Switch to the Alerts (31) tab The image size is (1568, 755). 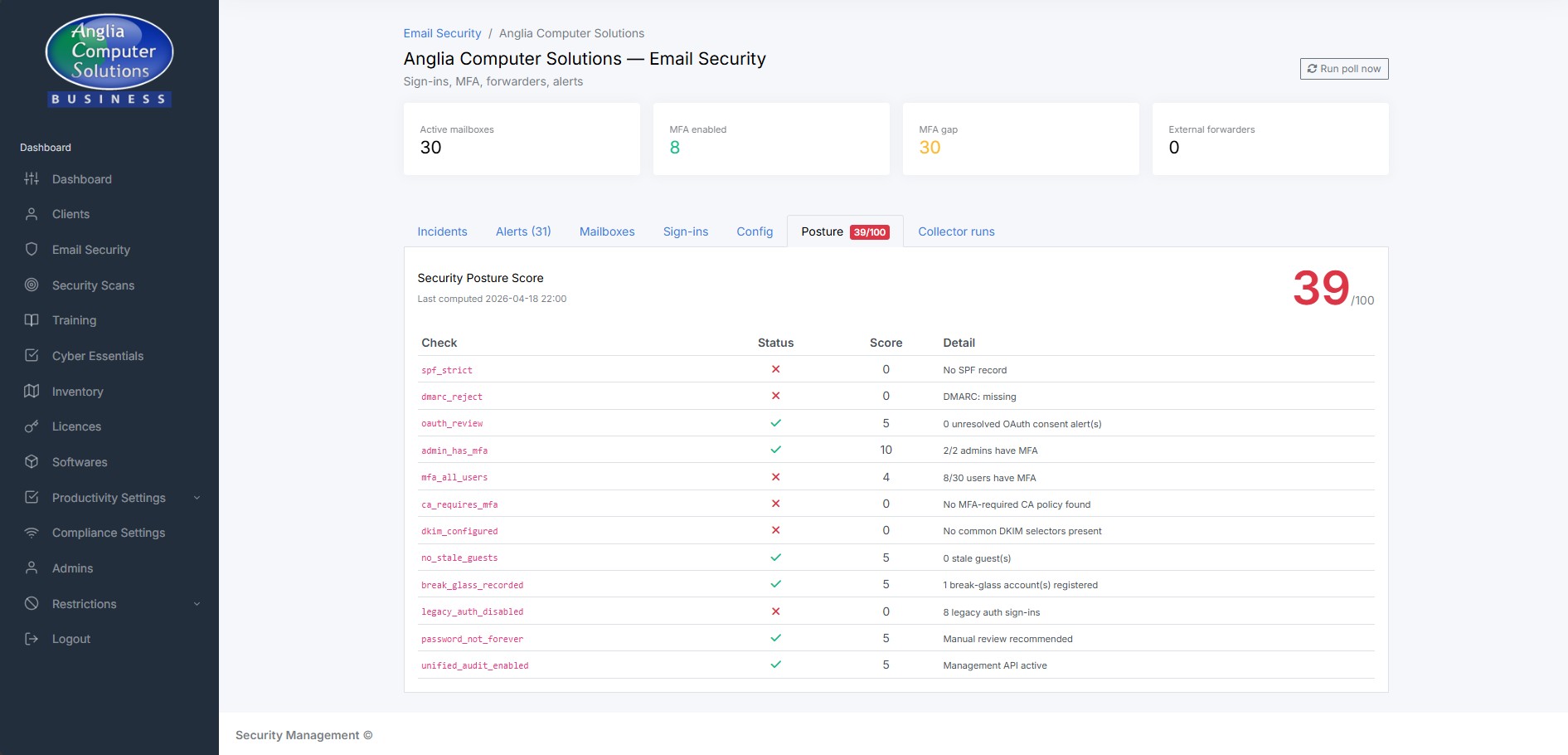[x=522, y=231]
